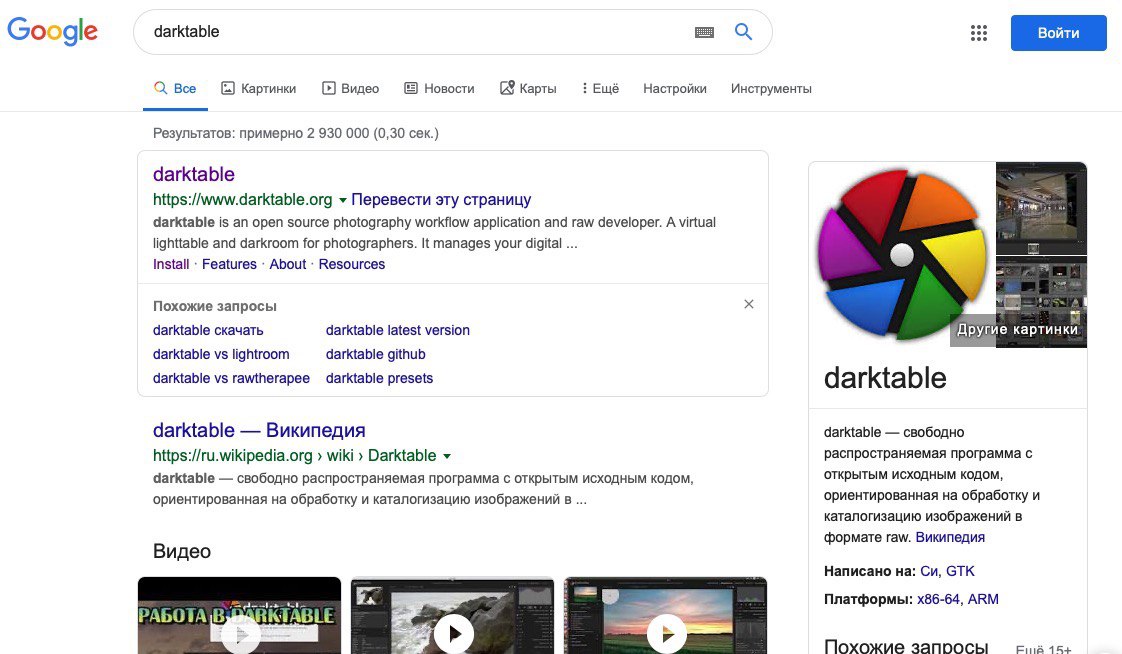
Task: Switch to the Картинки tab
Action: (258, 89)
